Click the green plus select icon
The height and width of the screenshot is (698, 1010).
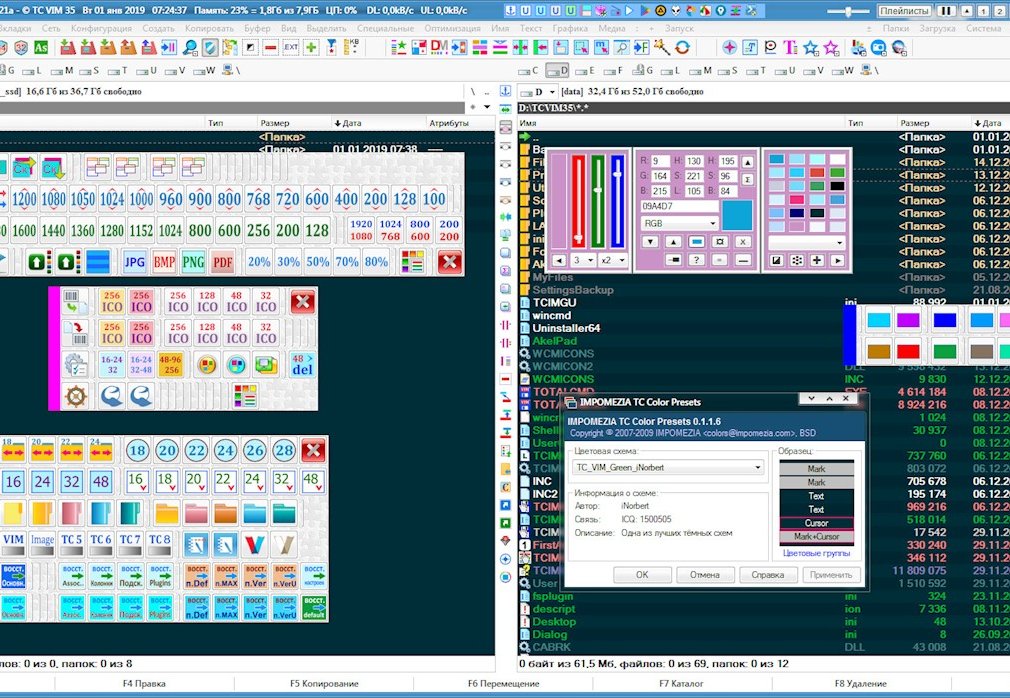pyautogui.click(x=311, y=48)
